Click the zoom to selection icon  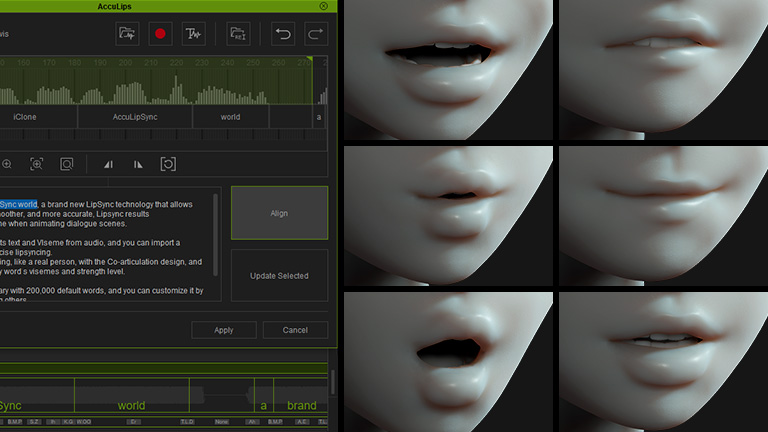pyautogui.click(x=37, y=164)
